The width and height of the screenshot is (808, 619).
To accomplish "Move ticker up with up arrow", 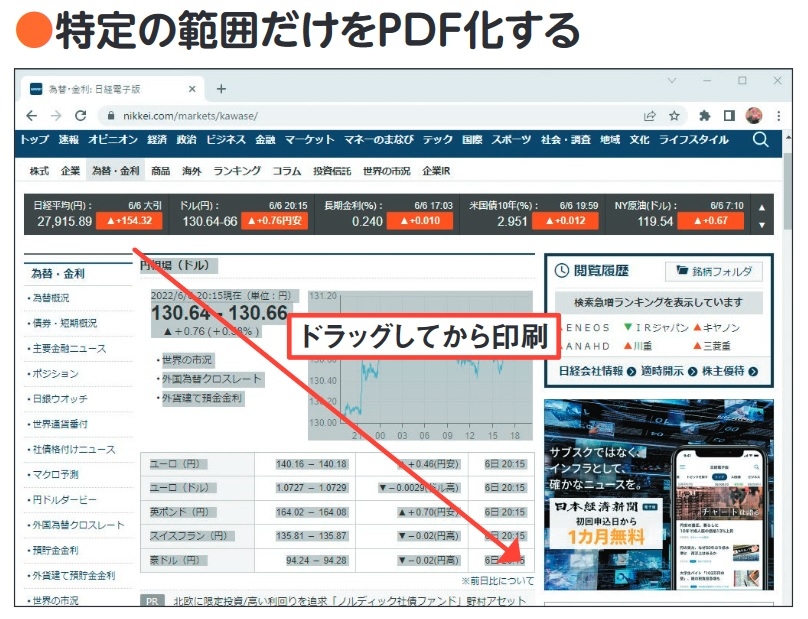I will point(762,207).
